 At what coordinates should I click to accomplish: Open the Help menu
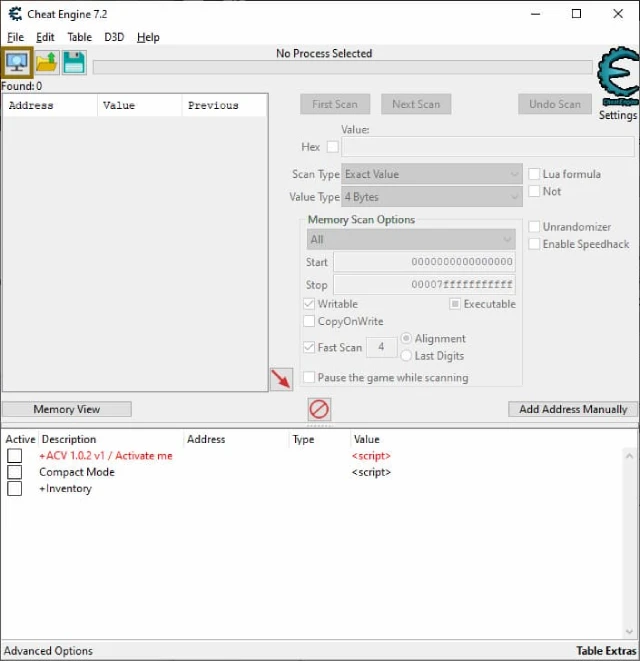tap(148, 37)
